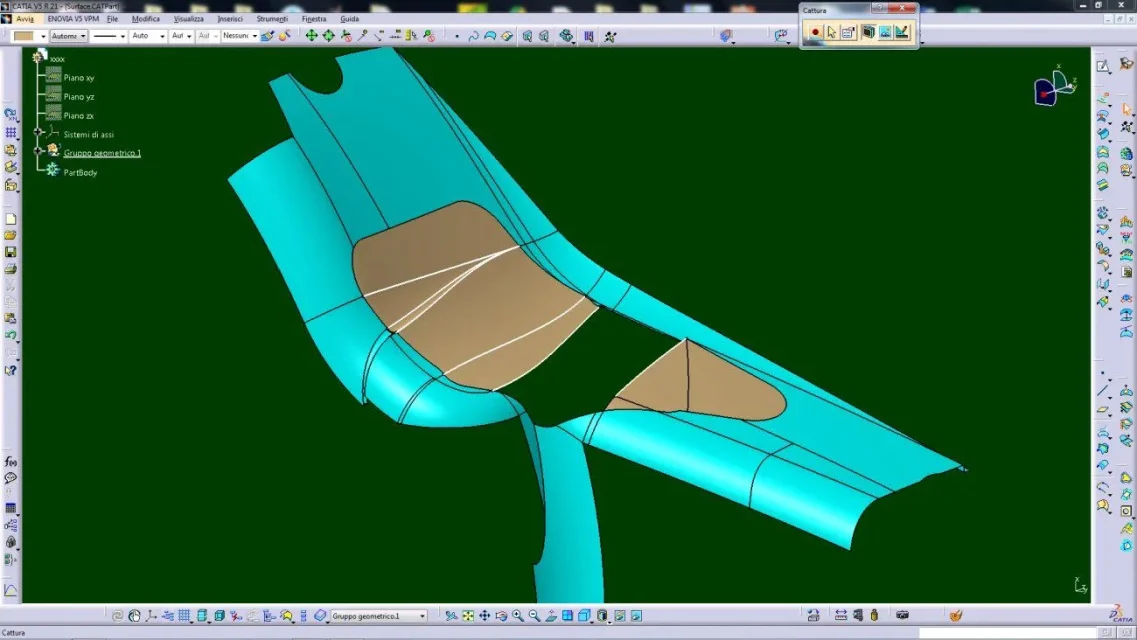Toggle the vector image capture mode in Cattura
The height and width of the screenshot is (640, 1137).
[902, 32]
